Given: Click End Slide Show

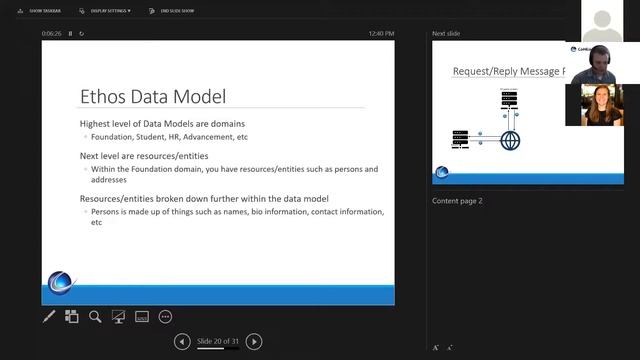Looking at the screenshot, I should coord(172,11).
